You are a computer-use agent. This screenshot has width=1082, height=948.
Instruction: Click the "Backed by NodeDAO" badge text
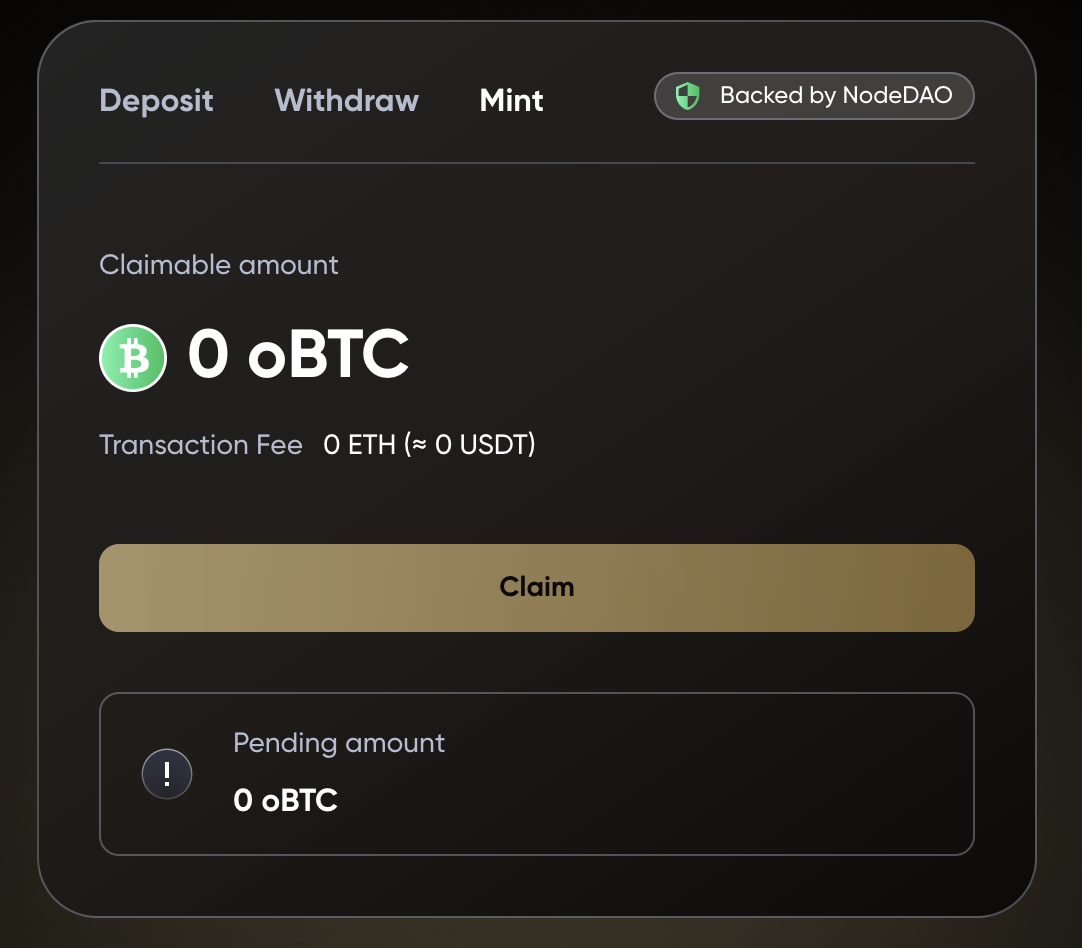(835, 96)
